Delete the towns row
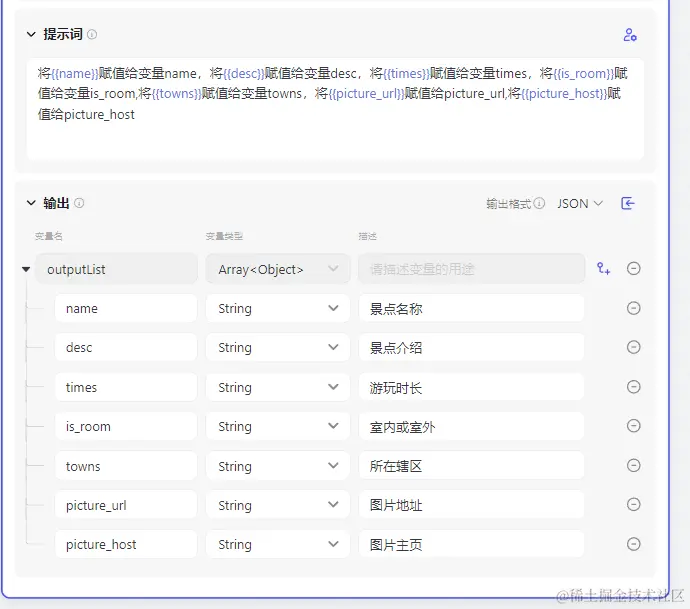Image resolution: width=690 pixels, height=609 pixels. click(x=633, y=465)
